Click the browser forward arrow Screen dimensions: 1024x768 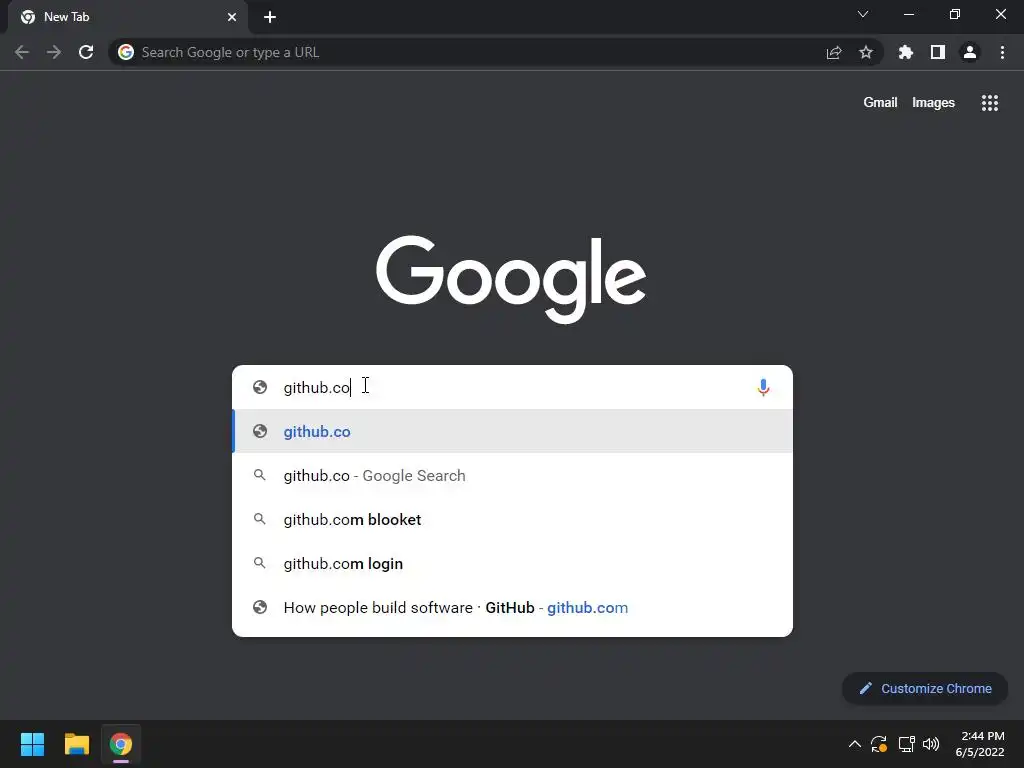54,52
